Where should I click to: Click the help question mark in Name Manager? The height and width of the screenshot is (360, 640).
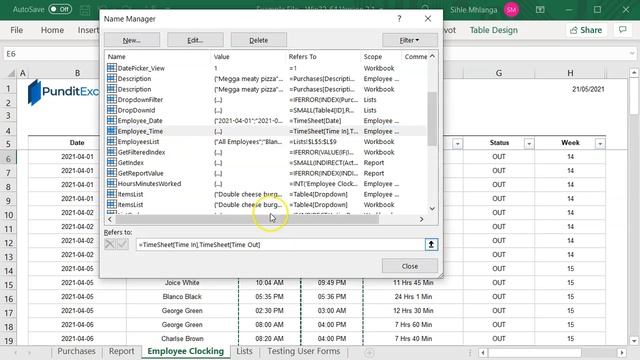click(399, 19)
